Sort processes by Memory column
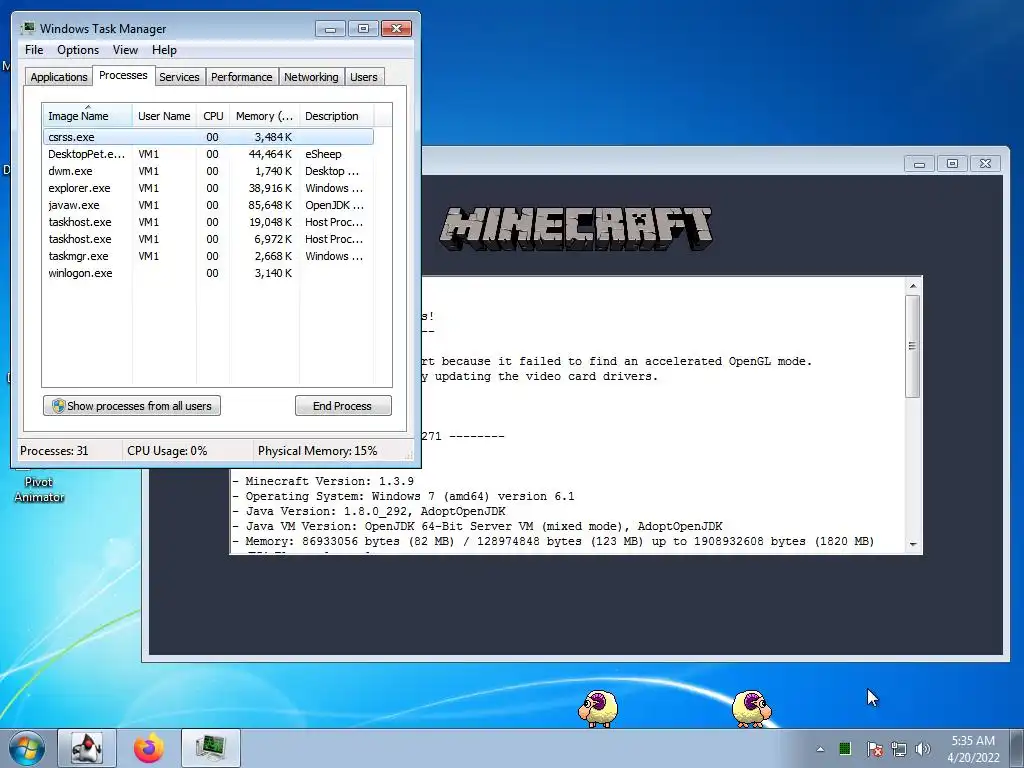 coord(264,116)
